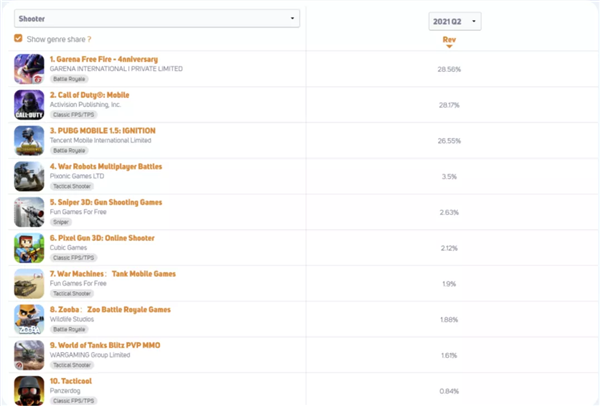Open the Tacticool title link
Image resolution: width=600 pixels, height=406 pixels.
click(x=71, y=381)
